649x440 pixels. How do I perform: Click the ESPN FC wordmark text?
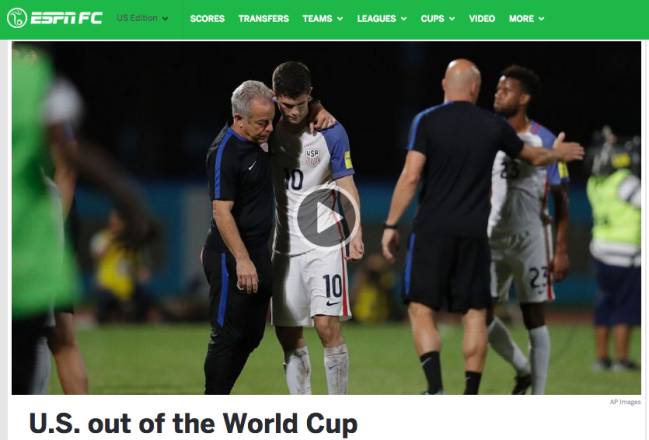click(66, 18)
